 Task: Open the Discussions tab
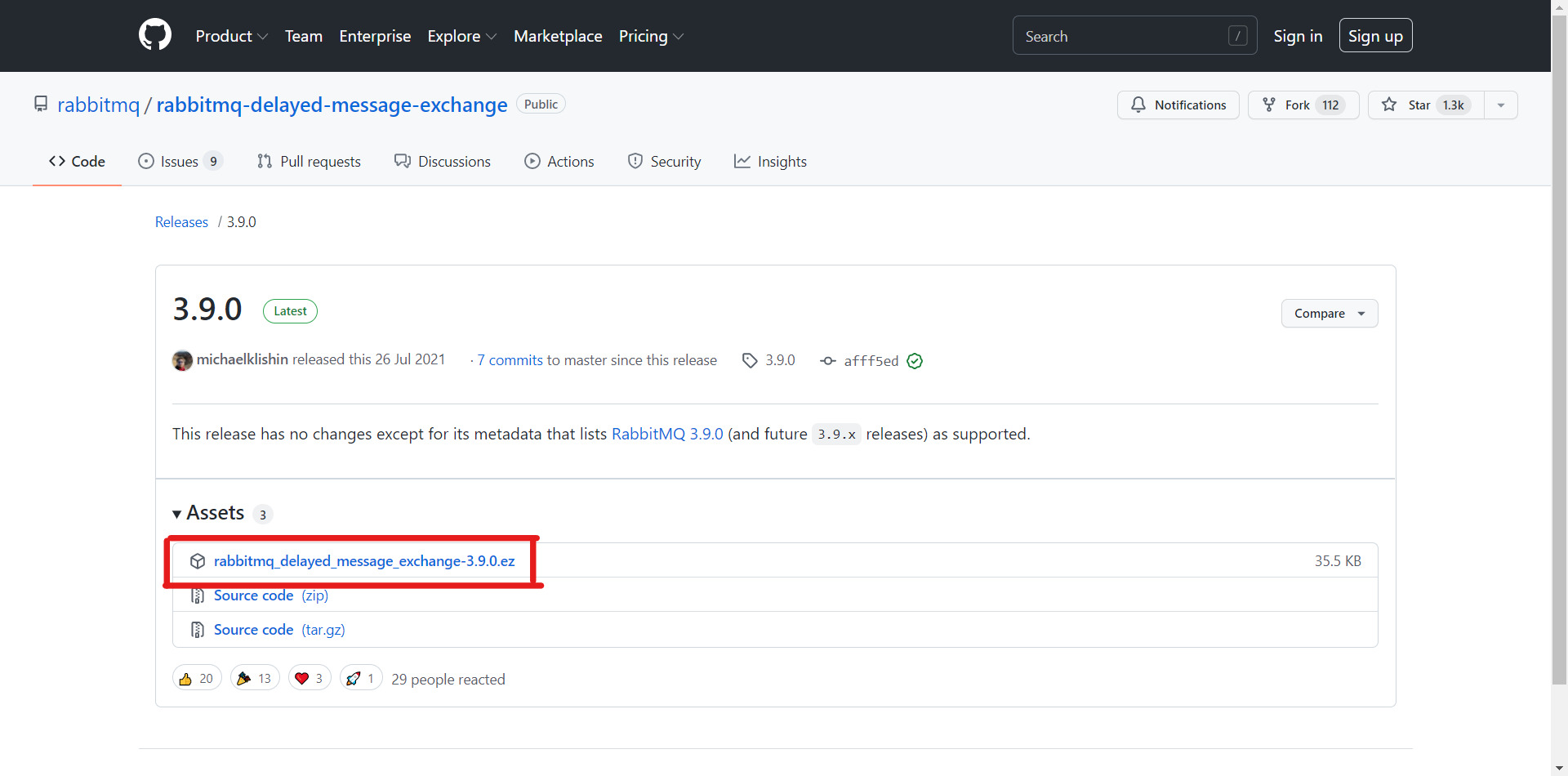[x=443, y=162]
